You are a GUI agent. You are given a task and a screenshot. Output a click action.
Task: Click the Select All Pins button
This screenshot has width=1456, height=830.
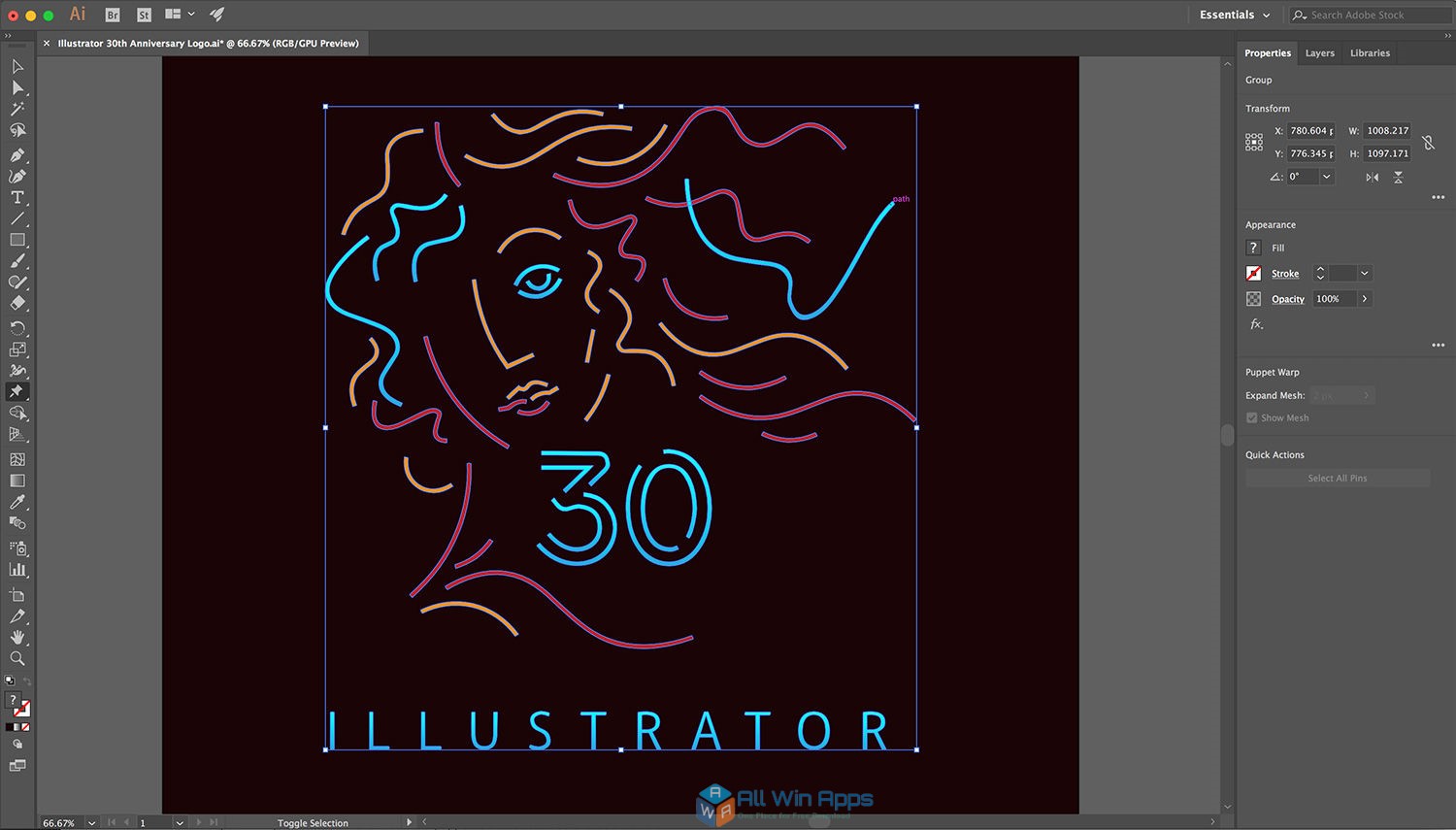click(1338, 478)
